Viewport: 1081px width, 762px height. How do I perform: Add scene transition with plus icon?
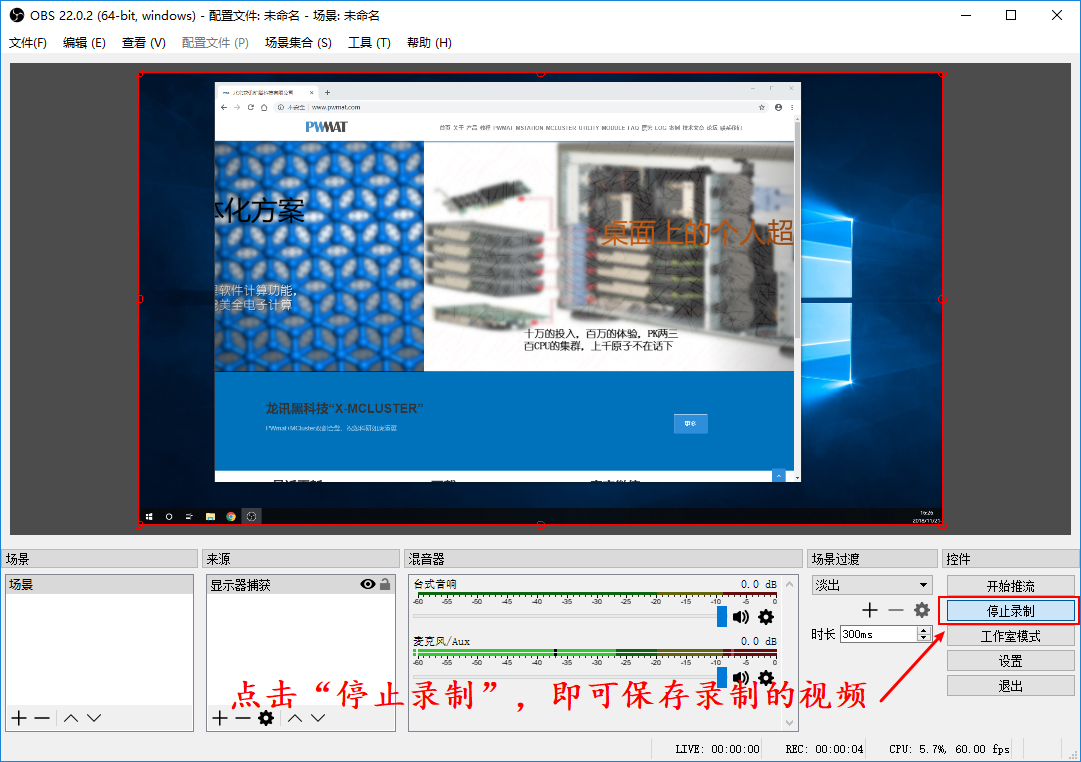coord(870,610)
